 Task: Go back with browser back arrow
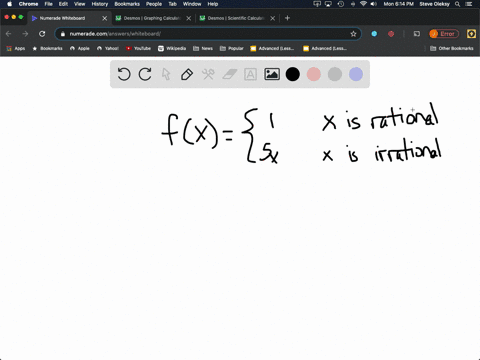(9, 34)
